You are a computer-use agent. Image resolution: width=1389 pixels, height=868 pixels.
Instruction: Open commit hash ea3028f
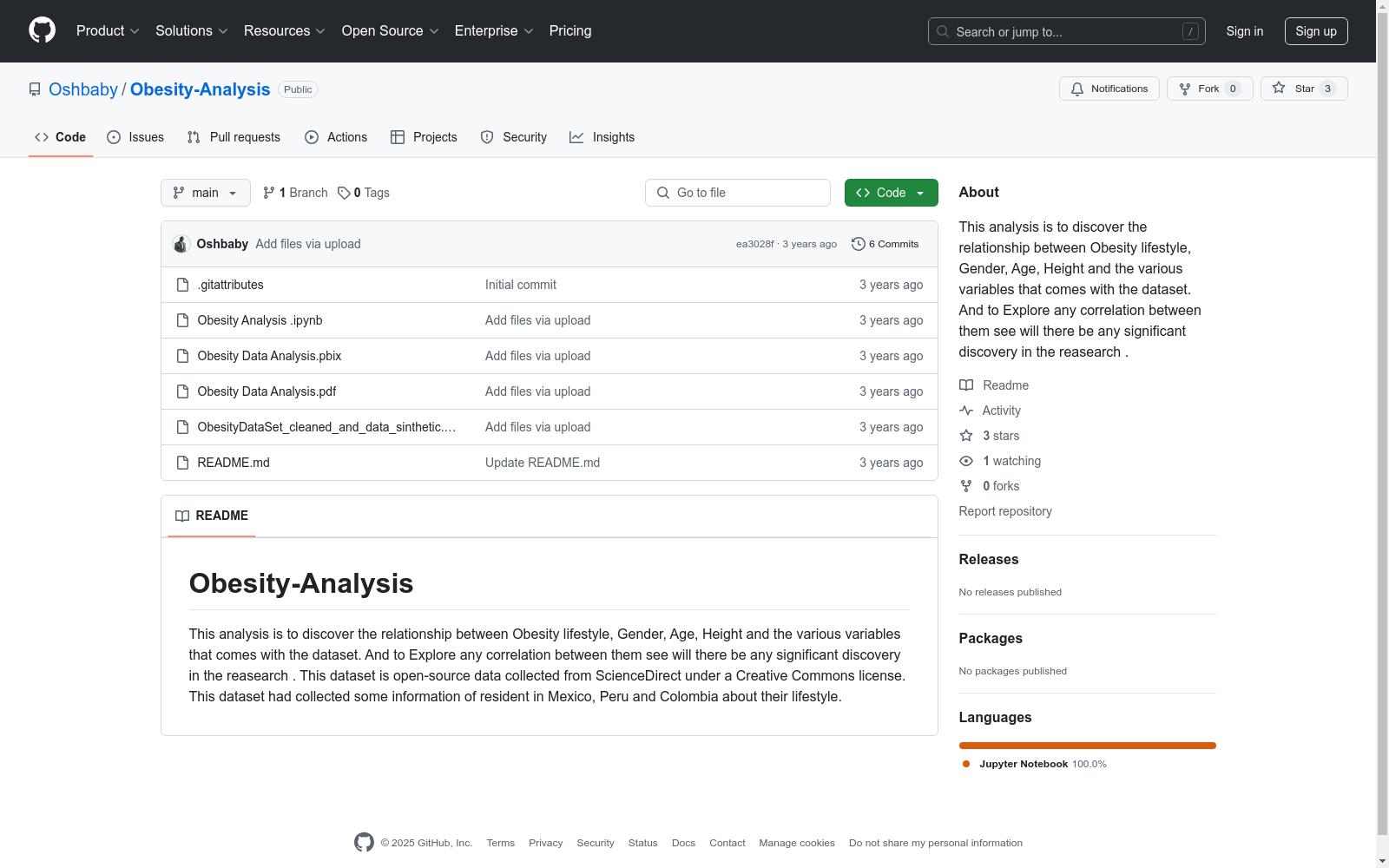pyautogui.click(x=754, y=244)
